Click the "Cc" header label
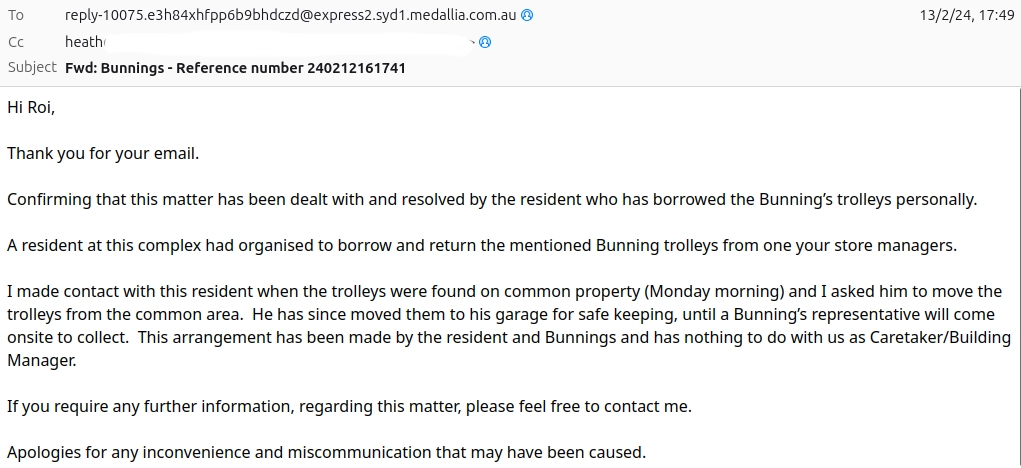 (x=15, y=42)
